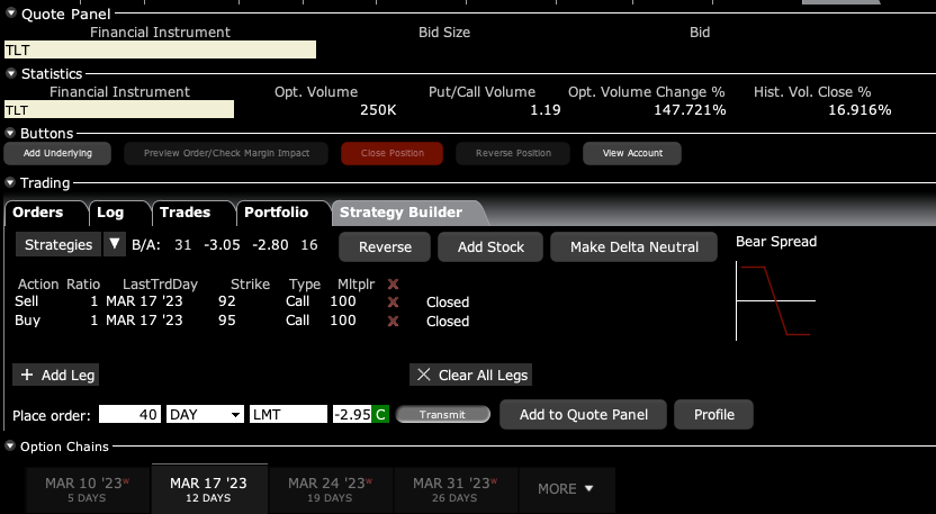Click the Bear Spread payoff diagram
Screen dimensions: 936x514
click(775, 301)
